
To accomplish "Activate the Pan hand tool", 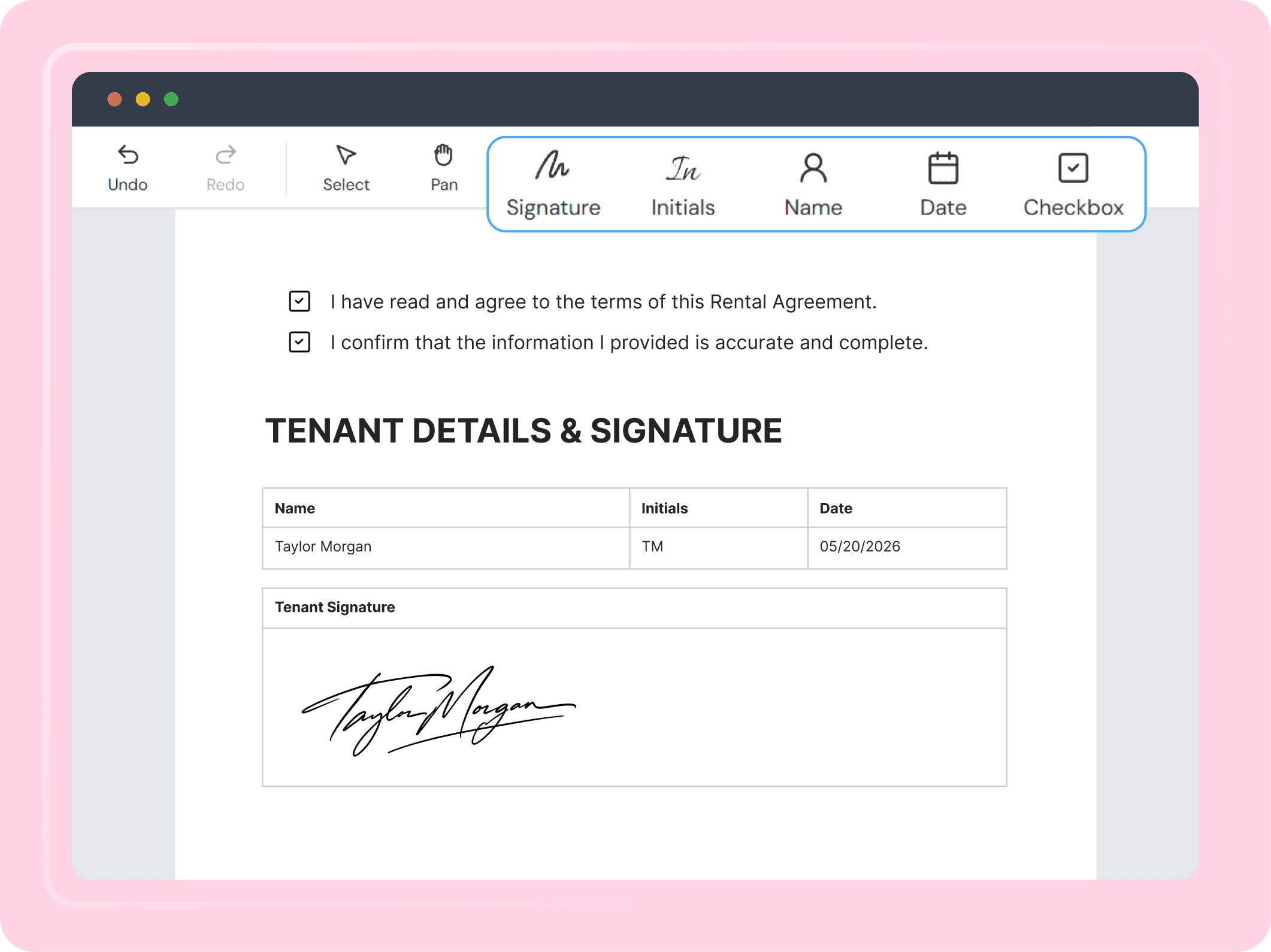I will pos(444,168).
